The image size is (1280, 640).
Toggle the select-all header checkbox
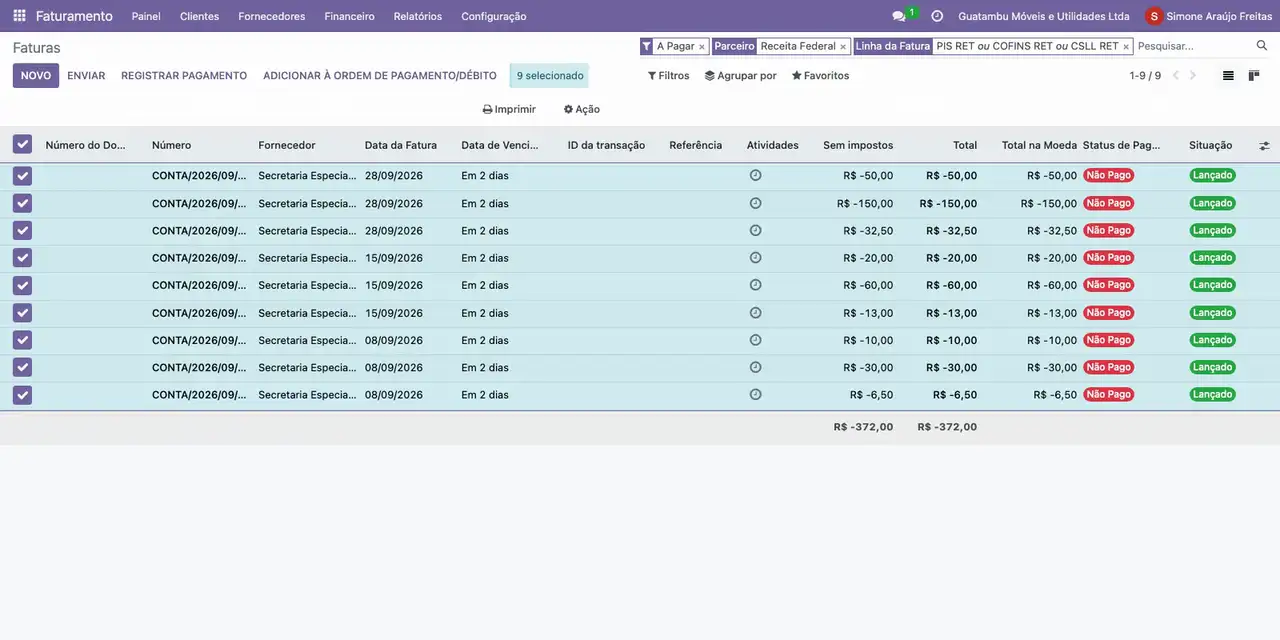pyautogui.click(x=22, y=145)
